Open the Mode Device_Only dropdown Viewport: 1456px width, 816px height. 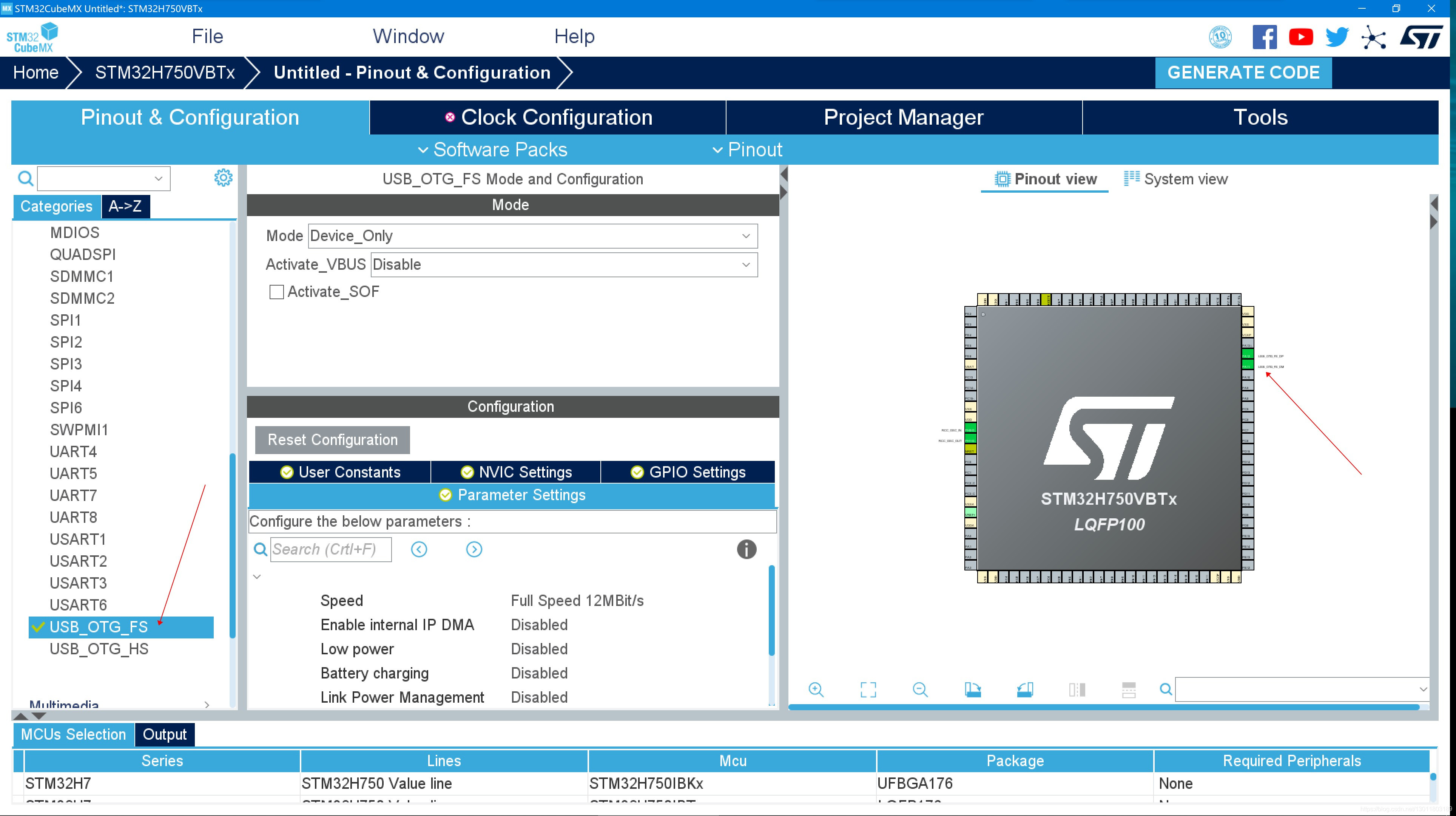point(532,236)
